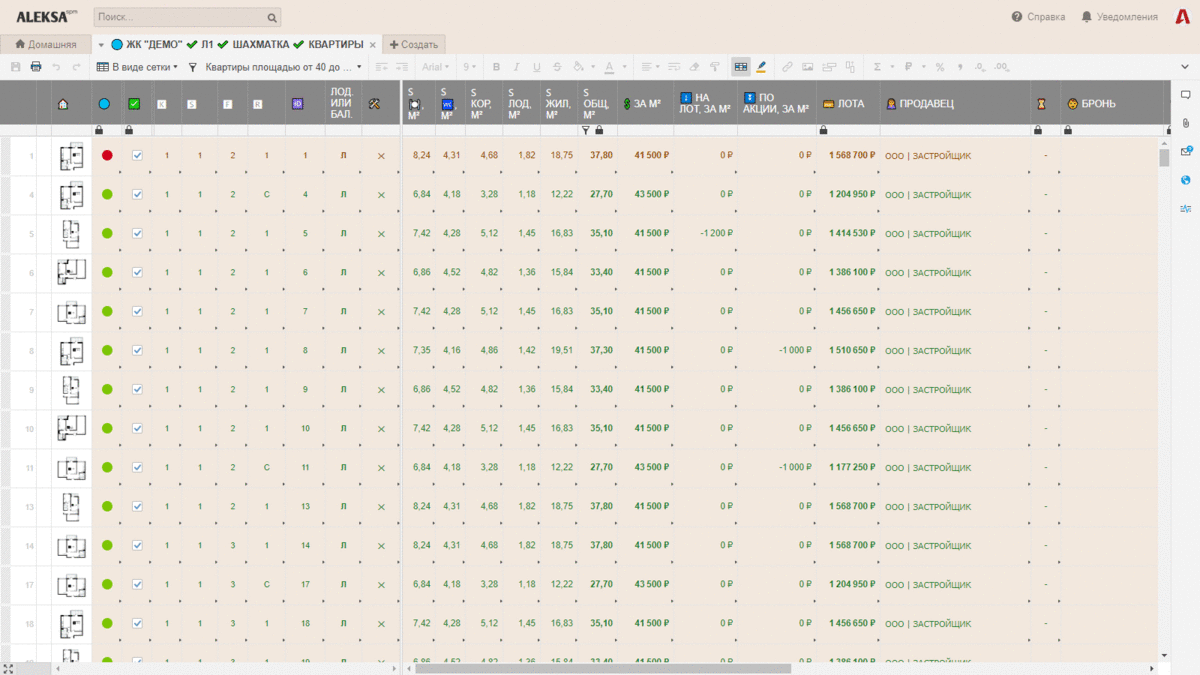This screenshot has width=1200, height=675.
Task: Click the Print icon in the toolbar
Action: coord(36,67)
